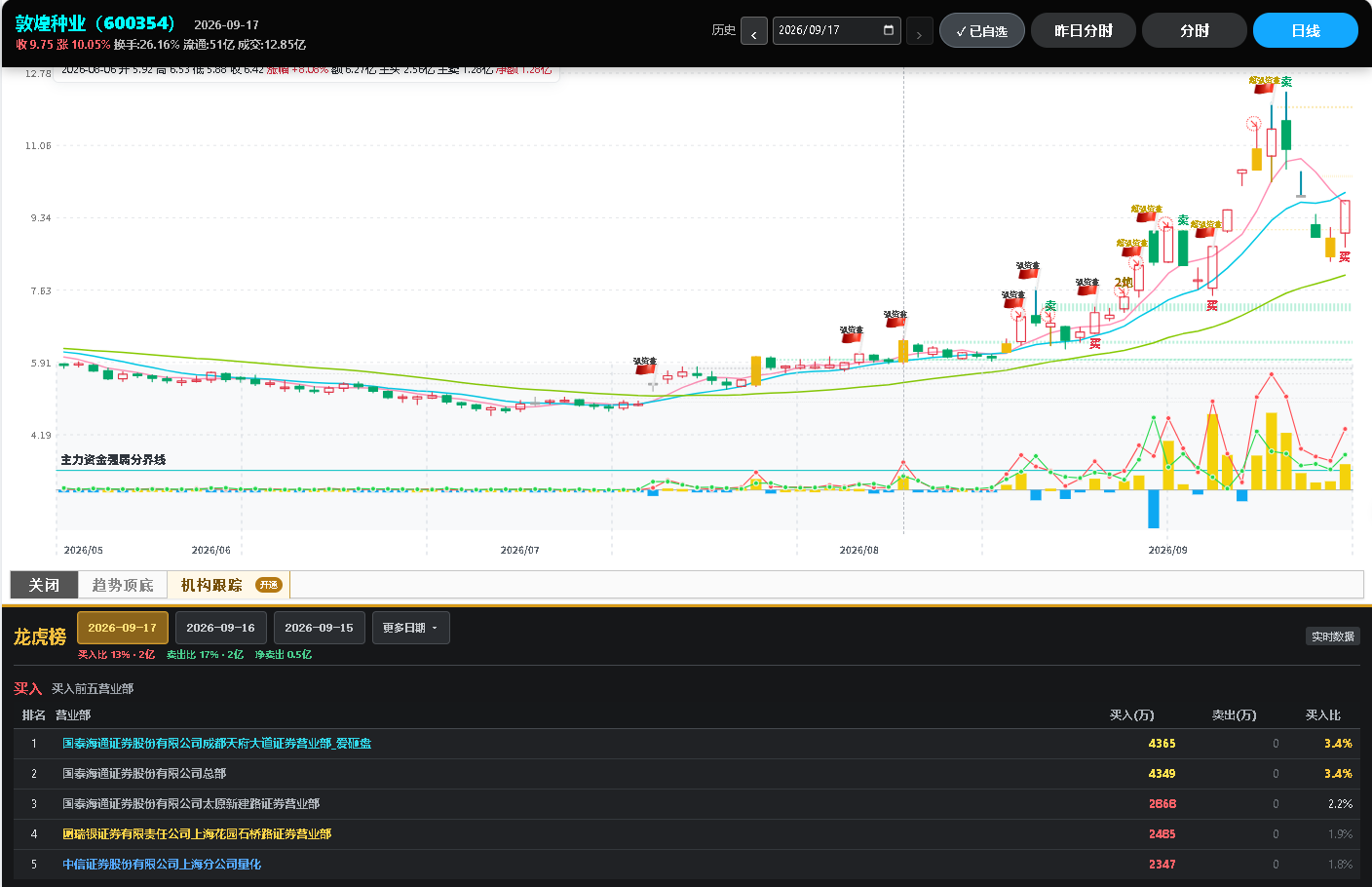The height and width of the screenshot is (887, 1372).
Task: Click the 关闭 button
Action: point(44,585)
